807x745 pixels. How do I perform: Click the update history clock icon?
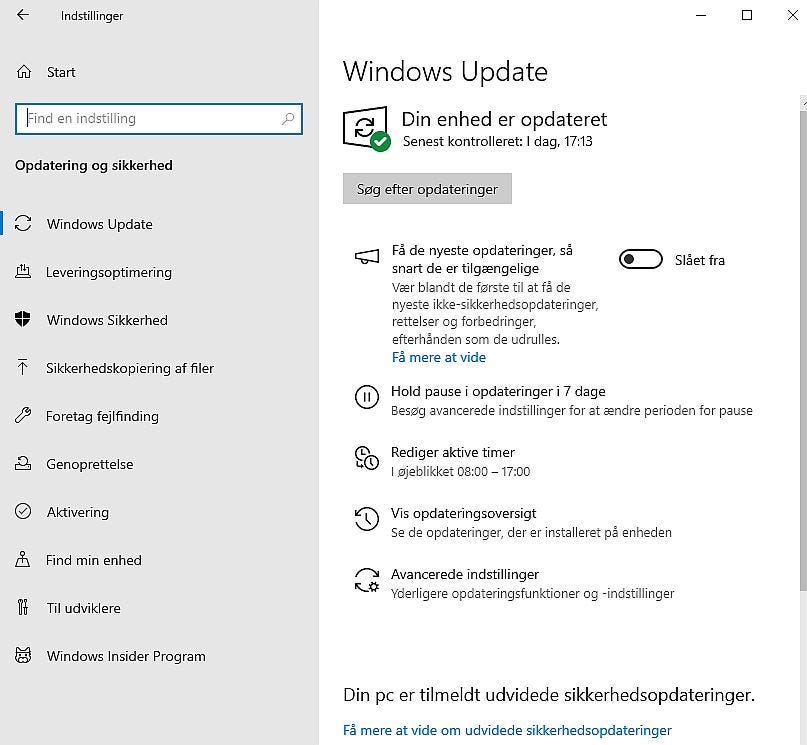[x=367, y=519]
